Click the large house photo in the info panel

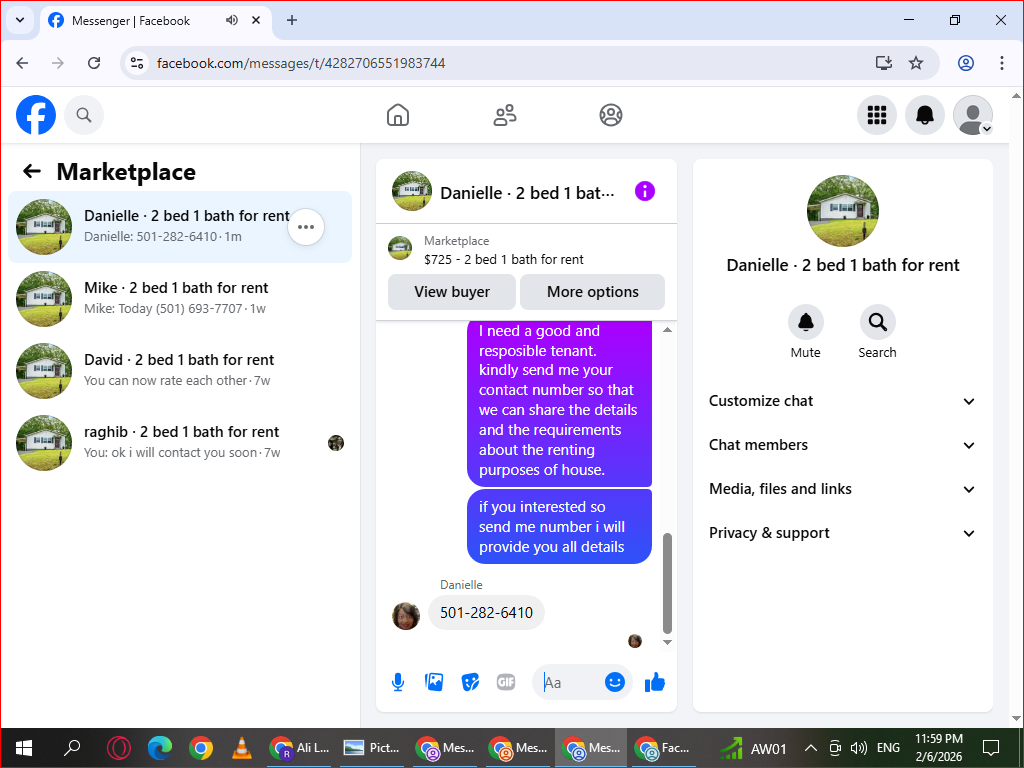pyautogui.click(x=842, y=211)
